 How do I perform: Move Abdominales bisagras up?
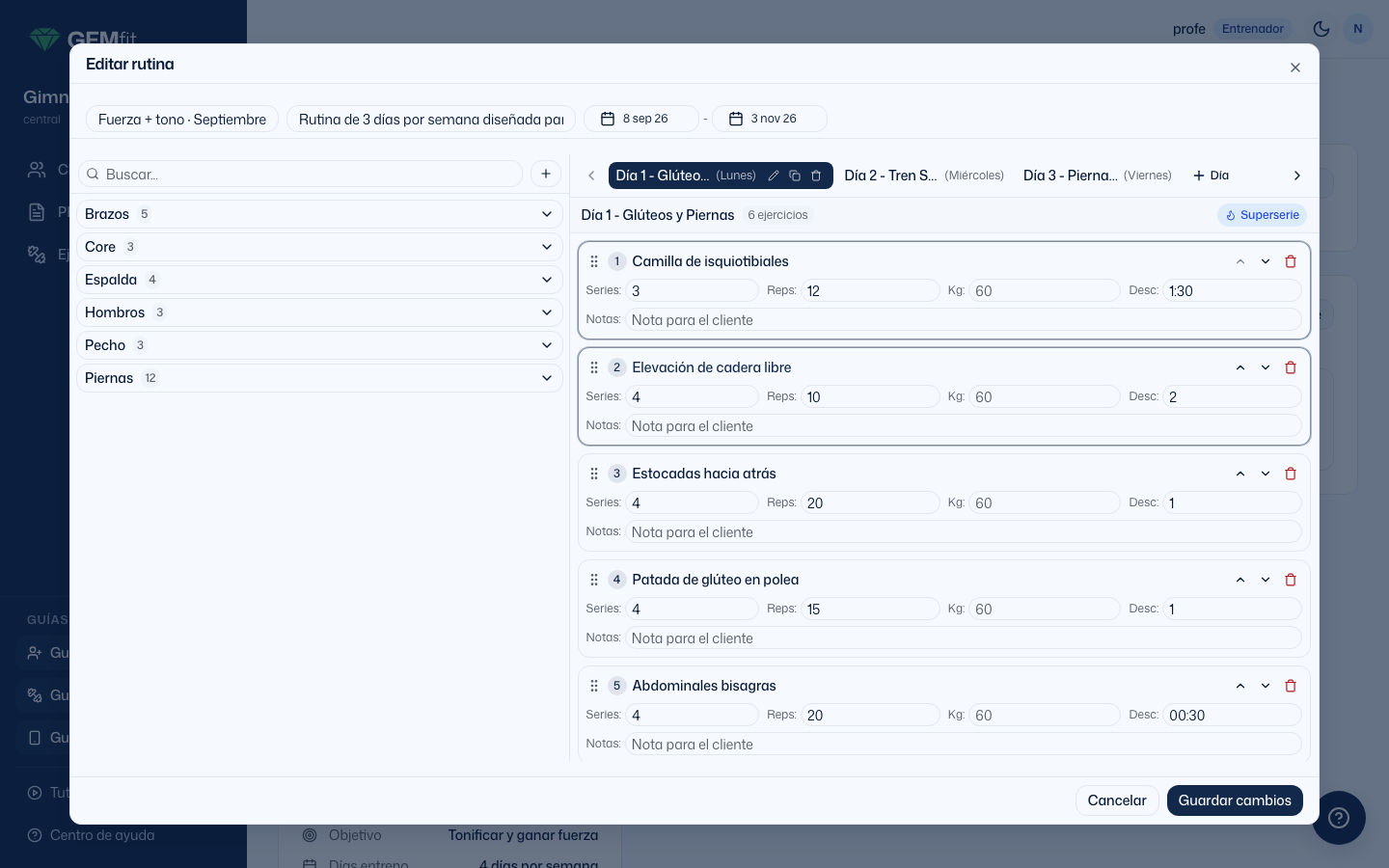point(1240,686)
